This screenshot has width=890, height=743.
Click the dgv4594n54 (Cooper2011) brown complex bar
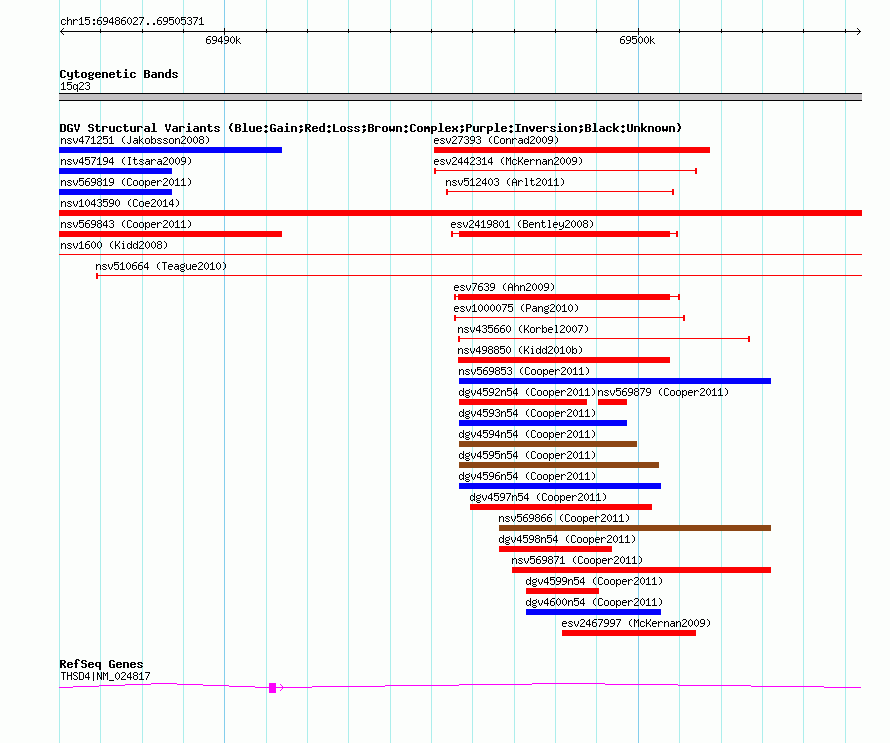(x=548, y=444)
